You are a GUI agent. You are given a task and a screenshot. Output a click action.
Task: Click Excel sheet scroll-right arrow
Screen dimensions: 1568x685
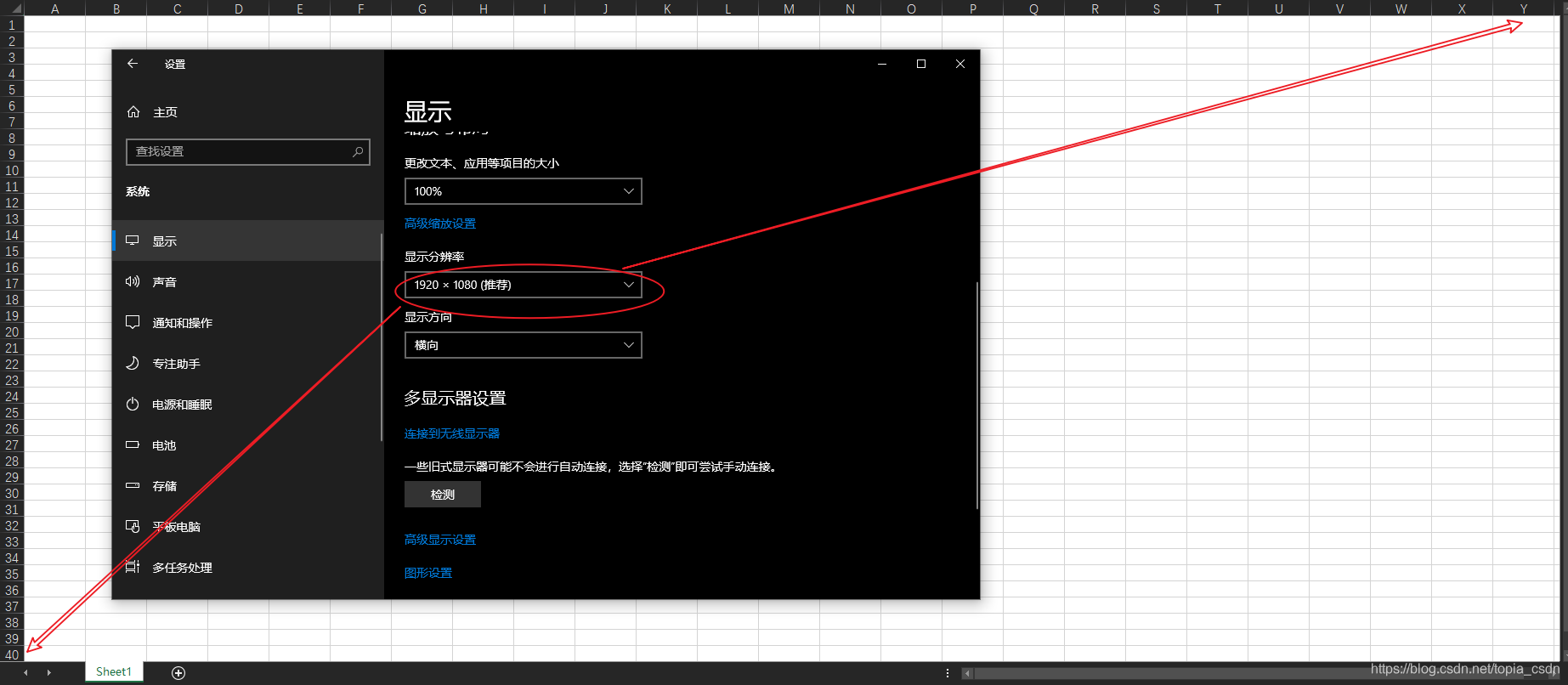[x=49, y=672]
